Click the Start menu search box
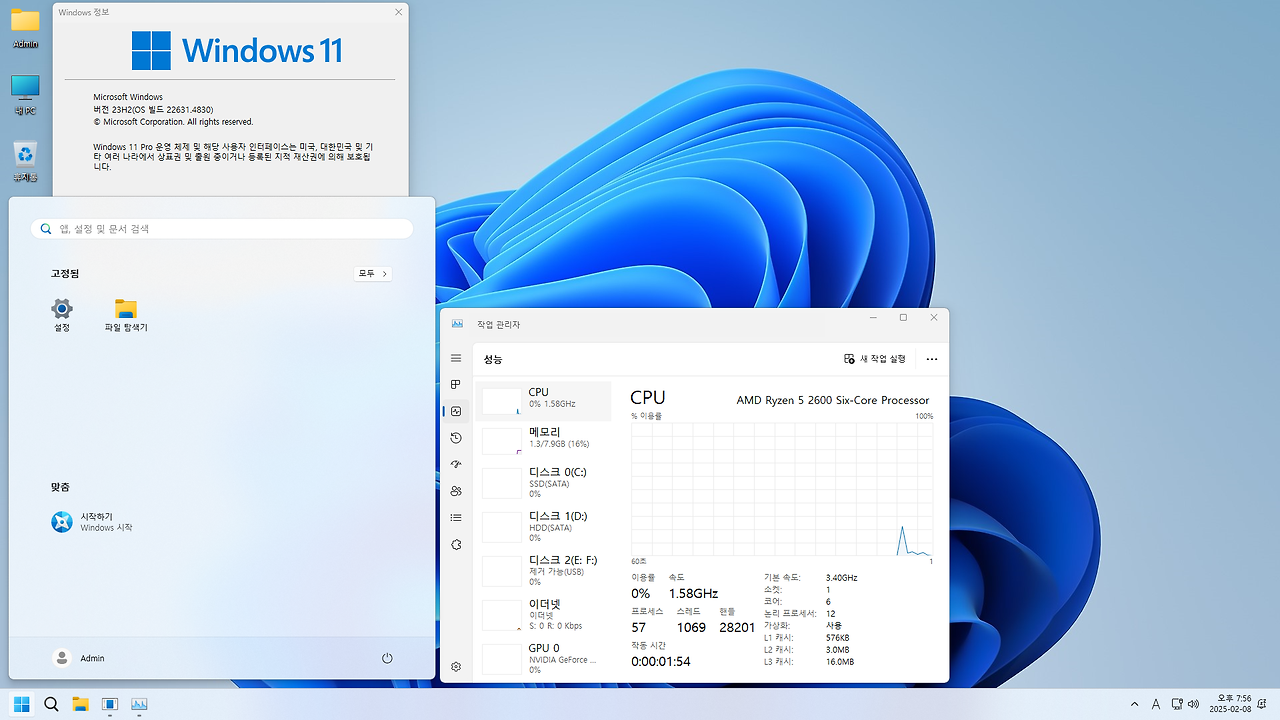The width and height of the screenshot is (1280, 720). (x=222, y=229)
